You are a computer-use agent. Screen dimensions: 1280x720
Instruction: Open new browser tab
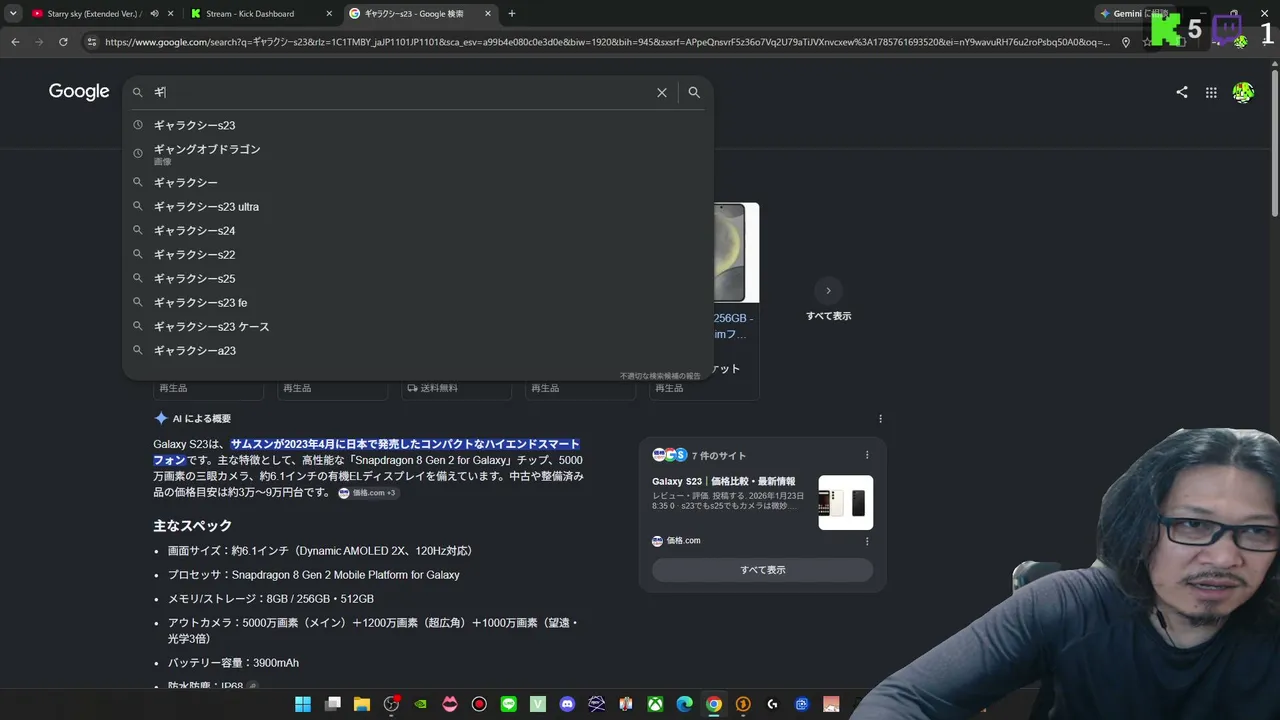(512, 14)
